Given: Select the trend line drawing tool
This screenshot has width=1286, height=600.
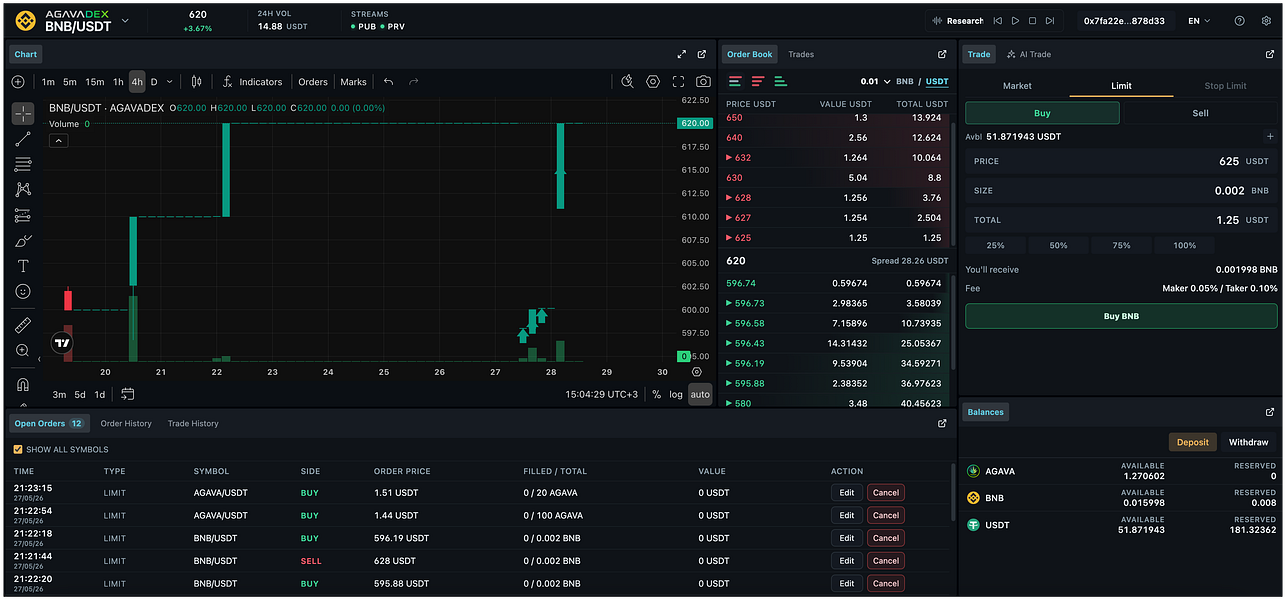Looking at the screenshot, I should coord(22,139).
